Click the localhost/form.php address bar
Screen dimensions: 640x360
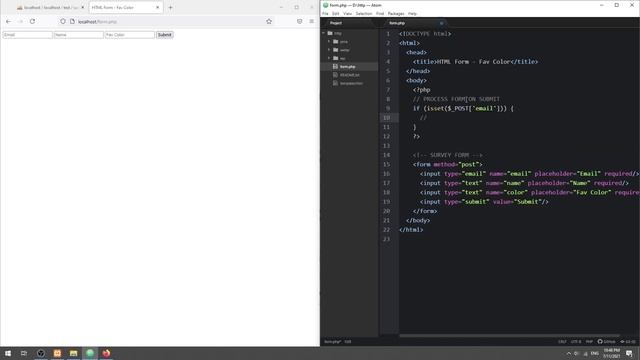[x=167, y=21]
